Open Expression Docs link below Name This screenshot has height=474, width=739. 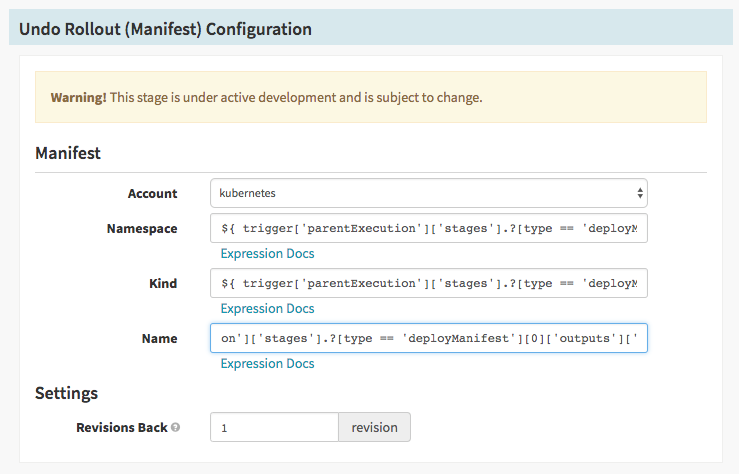pos(267,364)
